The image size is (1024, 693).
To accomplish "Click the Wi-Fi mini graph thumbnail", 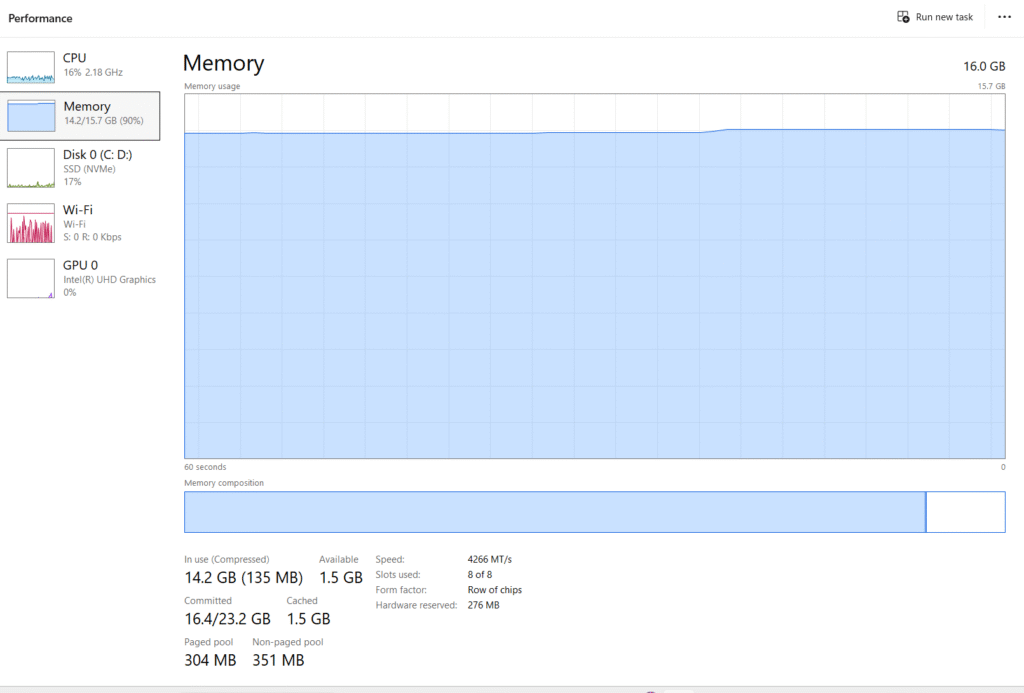I will pos(30,222).
